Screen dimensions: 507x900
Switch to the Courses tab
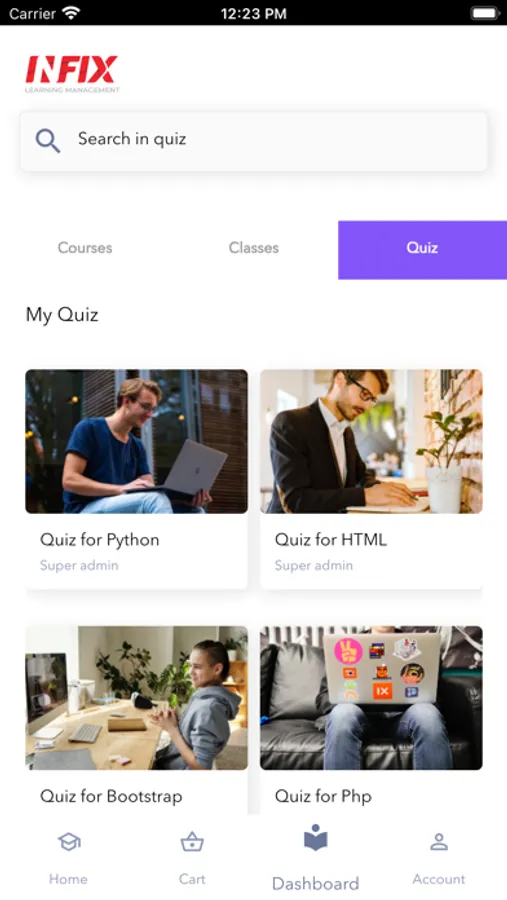click(85, 248)
